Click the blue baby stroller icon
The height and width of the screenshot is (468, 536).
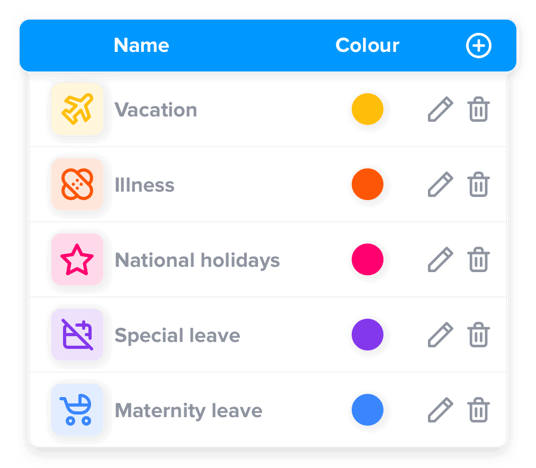pyautogui.click(x=77, y=410)
